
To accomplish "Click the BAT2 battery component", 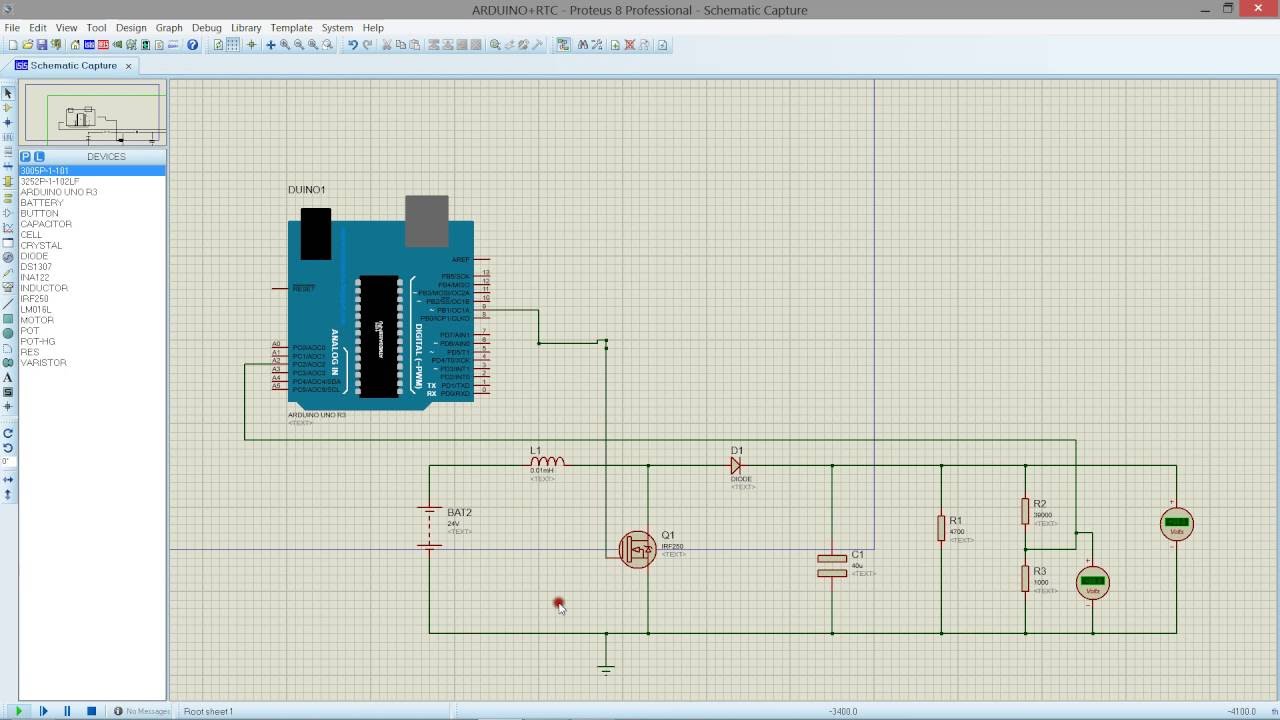I will 429,527.
